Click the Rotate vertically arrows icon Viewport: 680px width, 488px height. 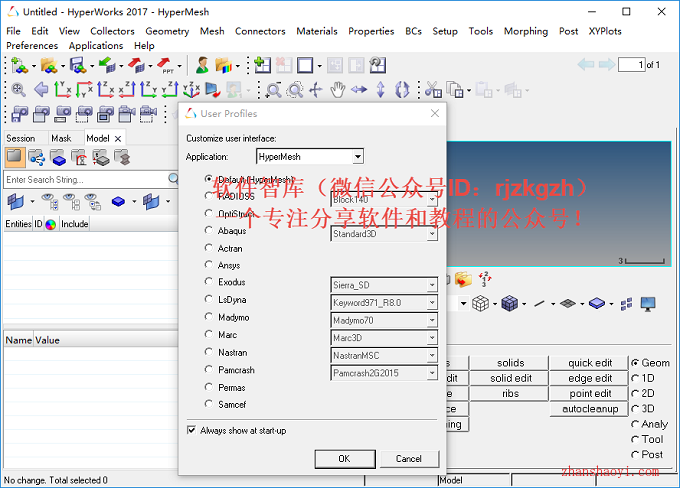380,90
